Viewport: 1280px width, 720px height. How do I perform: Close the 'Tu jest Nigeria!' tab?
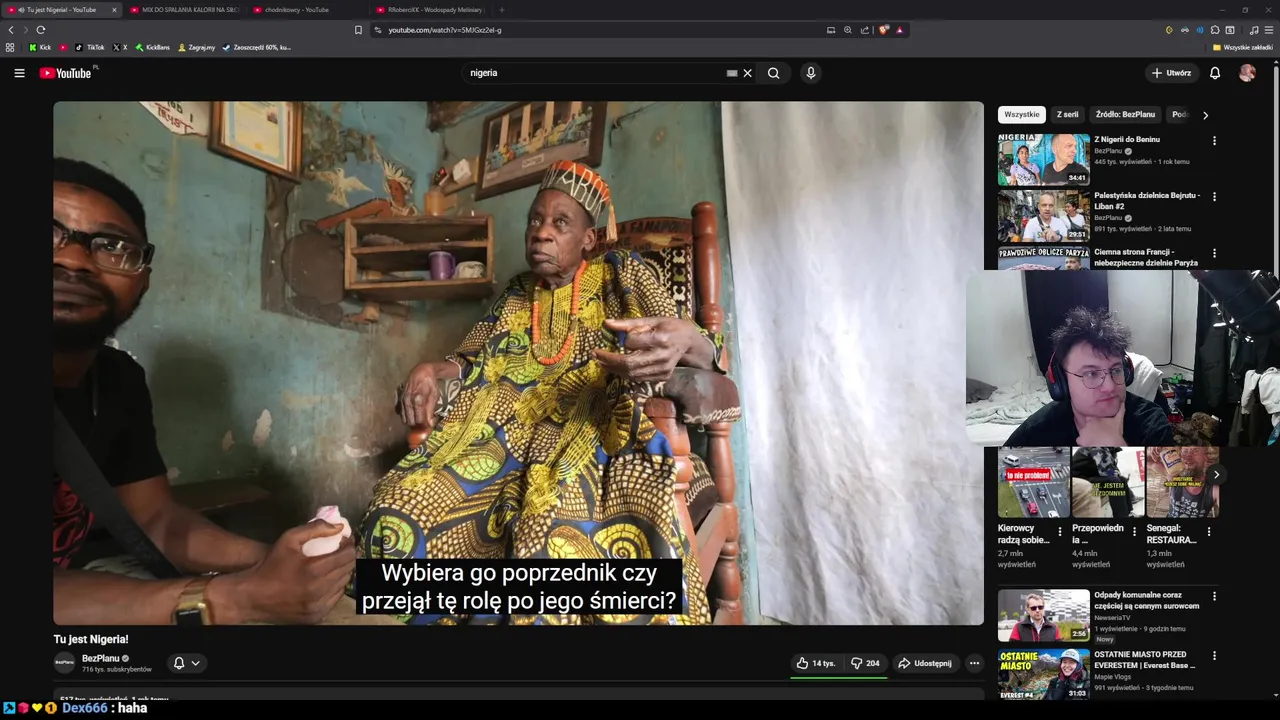coord(113,10)
